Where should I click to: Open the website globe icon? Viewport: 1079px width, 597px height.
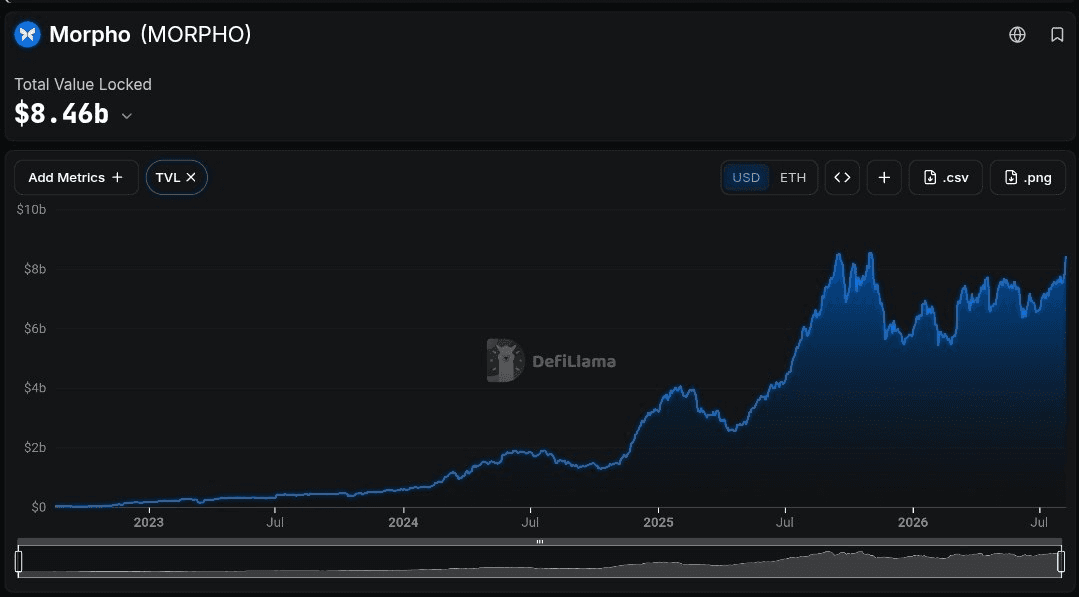click(x=1017, y=34)
